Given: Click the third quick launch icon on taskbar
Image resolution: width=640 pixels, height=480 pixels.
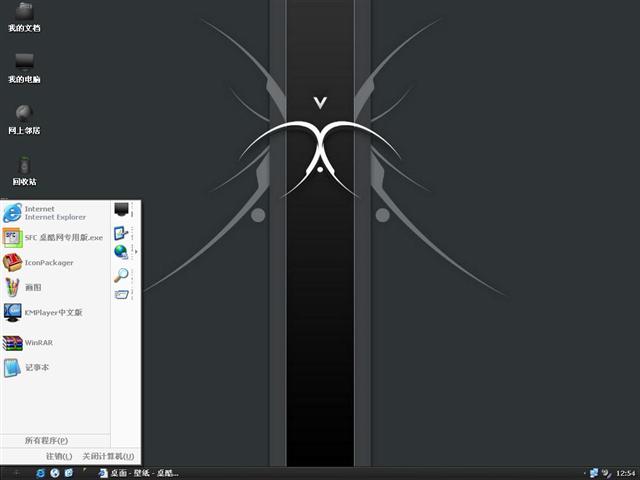Looking at the screenshot, I should 69,473.
